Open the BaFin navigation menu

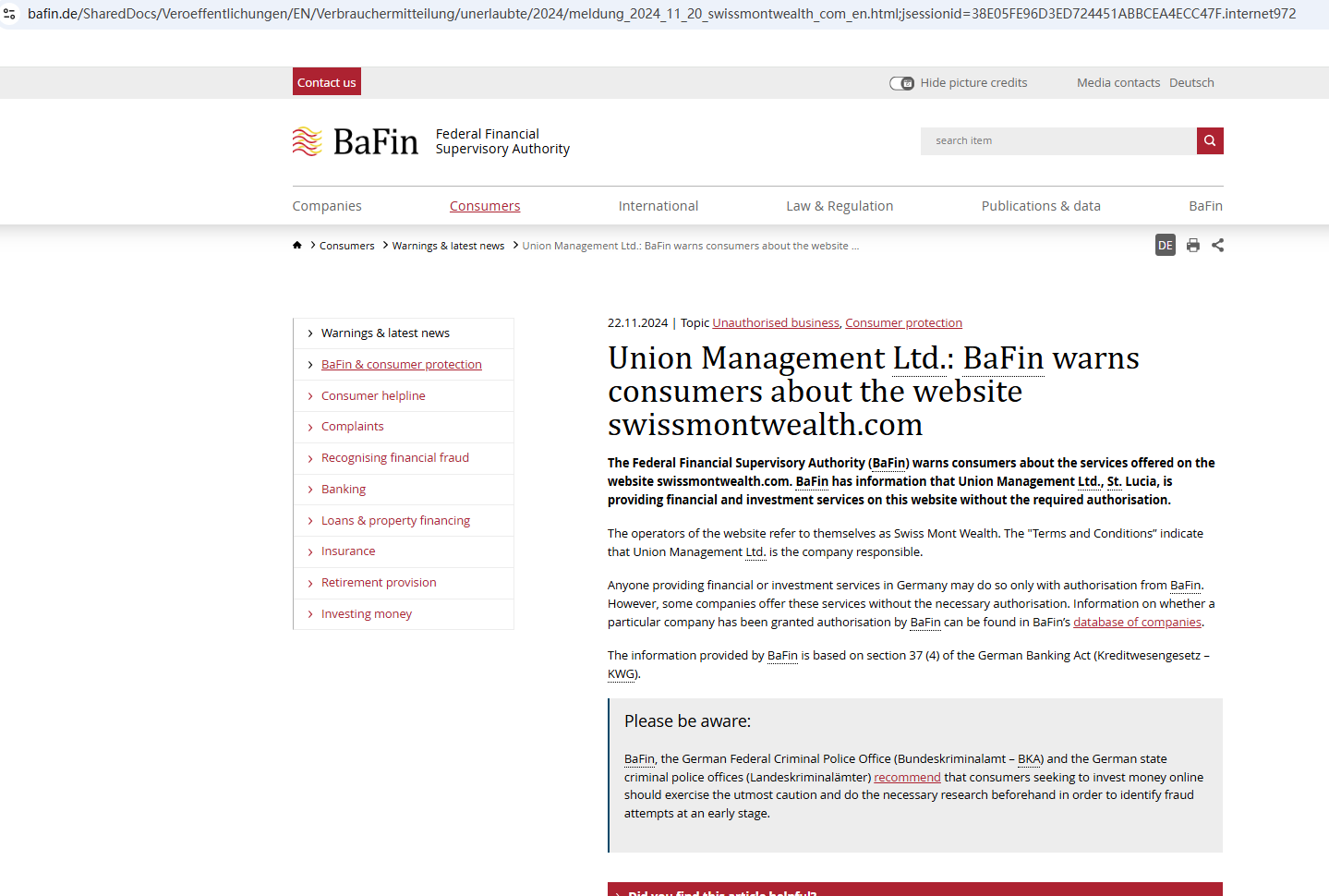(1205, 206)
